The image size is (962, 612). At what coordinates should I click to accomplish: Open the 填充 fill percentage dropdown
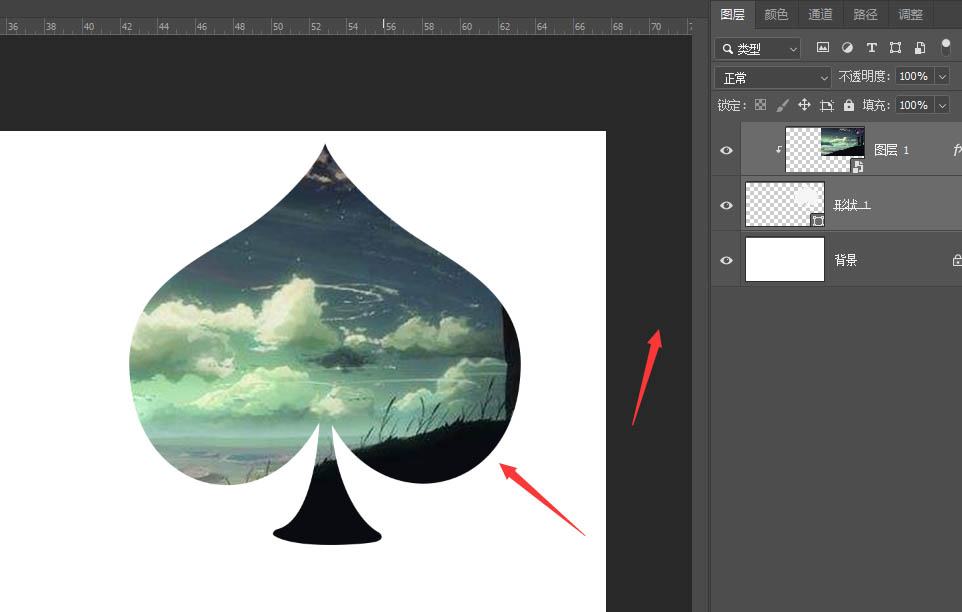[x=940, y=105]
